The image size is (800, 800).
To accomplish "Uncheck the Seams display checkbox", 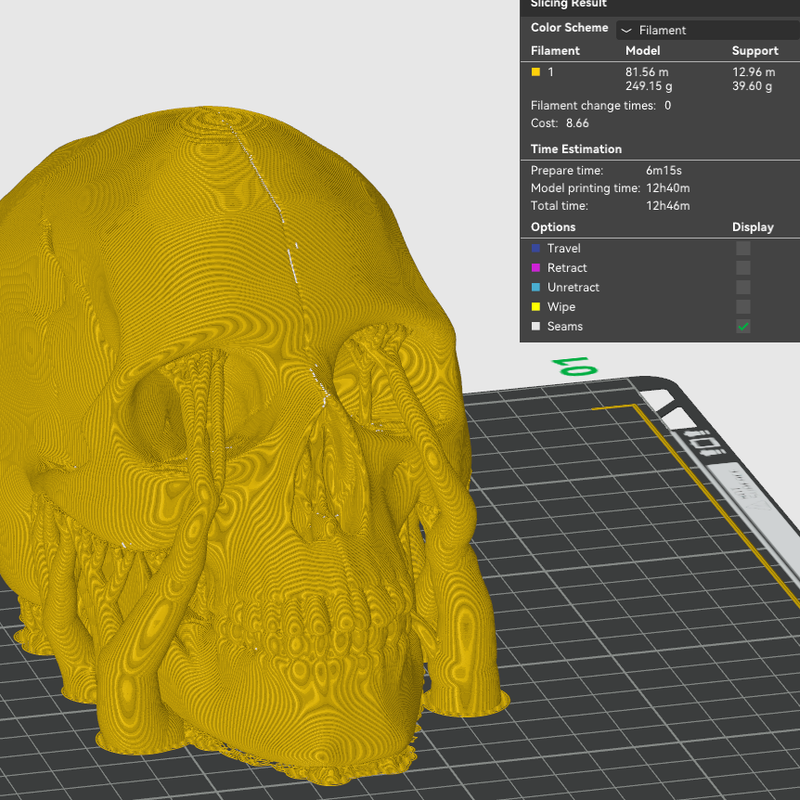I will tap(743, 326).
